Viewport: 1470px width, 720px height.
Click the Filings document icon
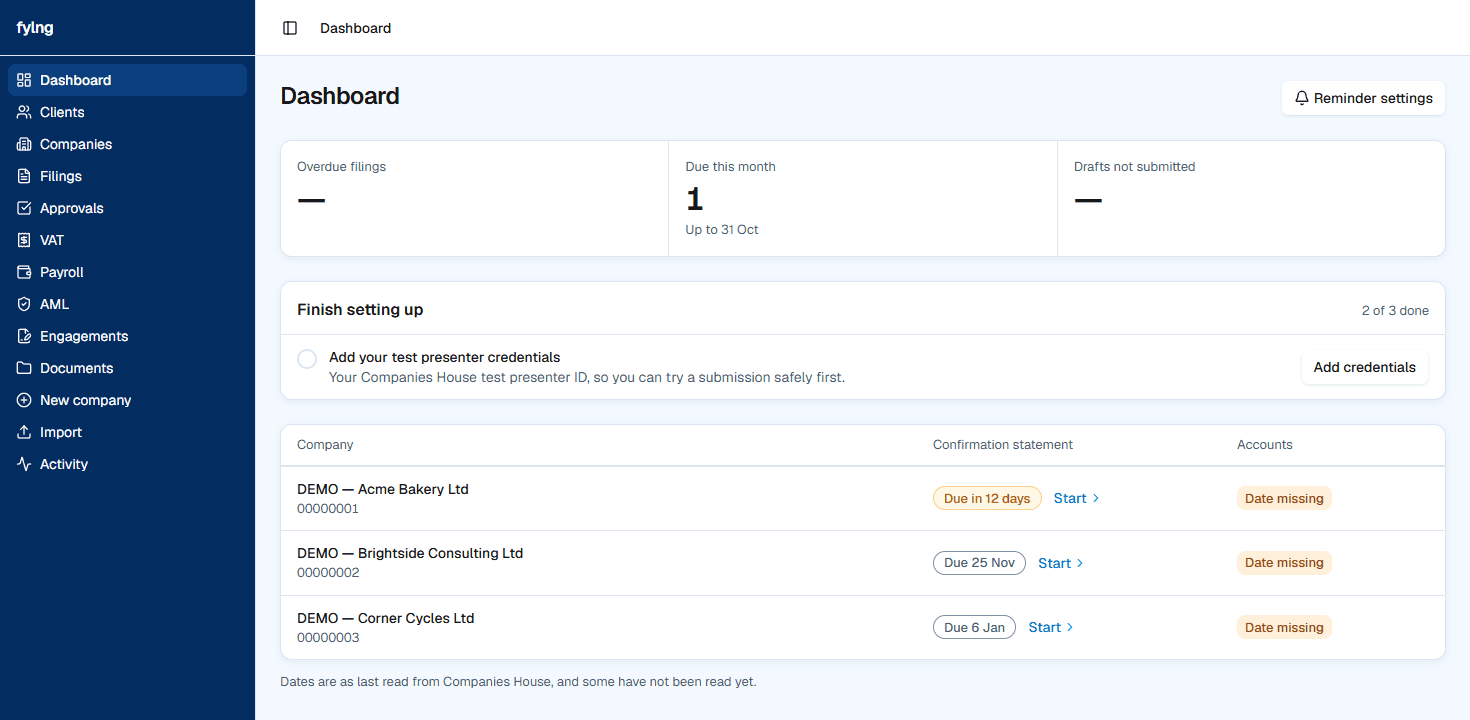click(24, 176)
